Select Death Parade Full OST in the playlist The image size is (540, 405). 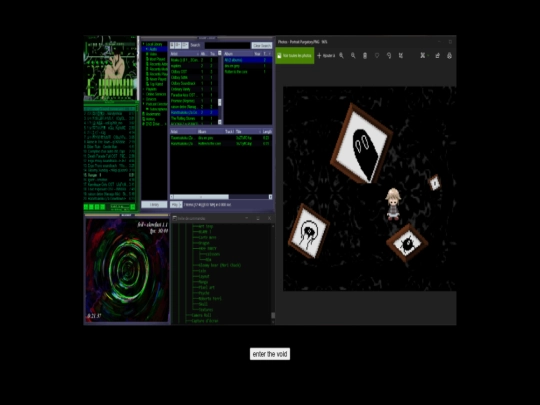coord(110,156)
